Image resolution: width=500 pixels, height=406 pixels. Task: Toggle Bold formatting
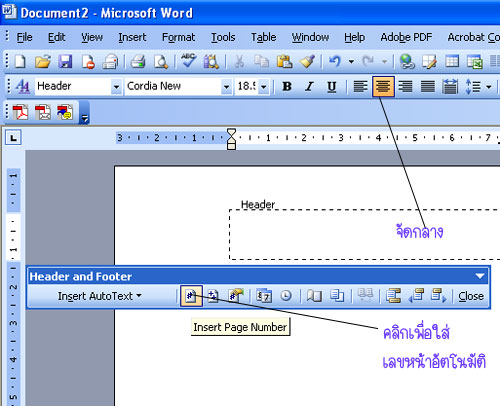click(x=287, y=87)
